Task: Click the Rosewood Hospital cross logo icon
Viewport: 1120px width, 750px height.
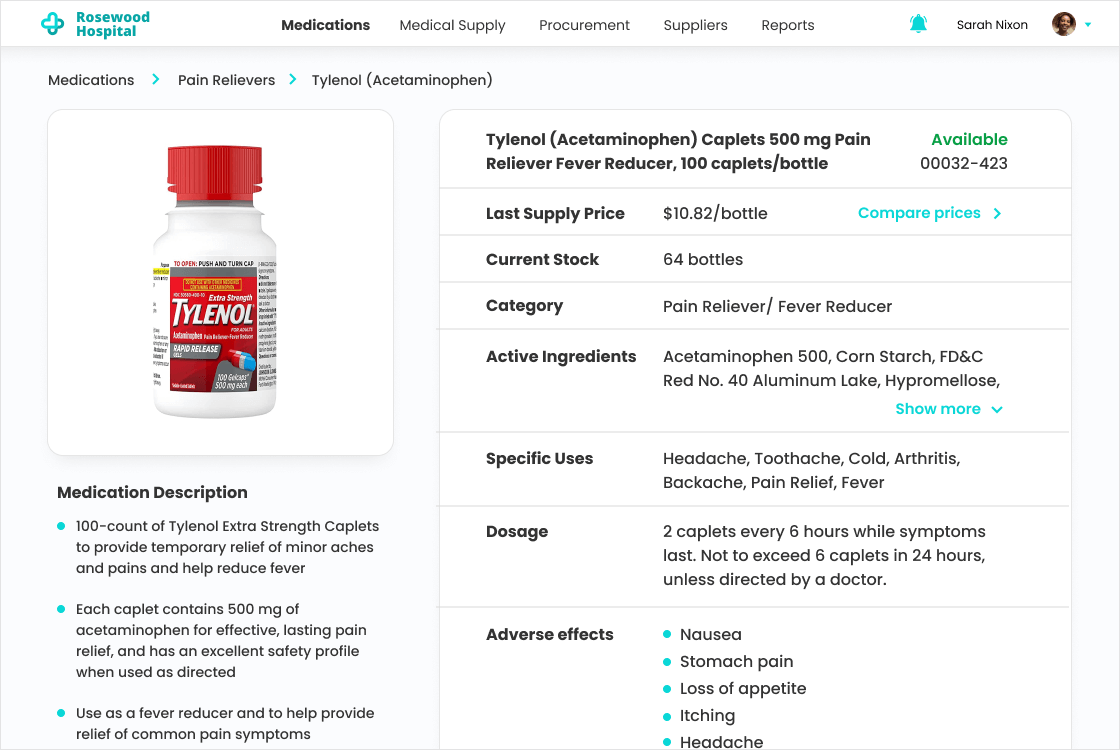Action: pos(53,25)
